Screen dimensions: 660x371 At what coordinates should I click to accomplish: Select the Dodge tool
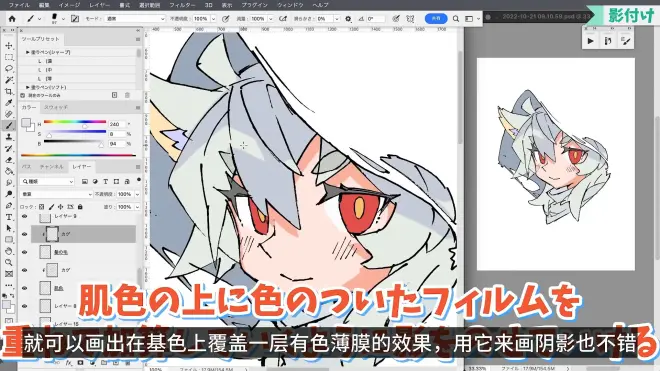(9, 194)
